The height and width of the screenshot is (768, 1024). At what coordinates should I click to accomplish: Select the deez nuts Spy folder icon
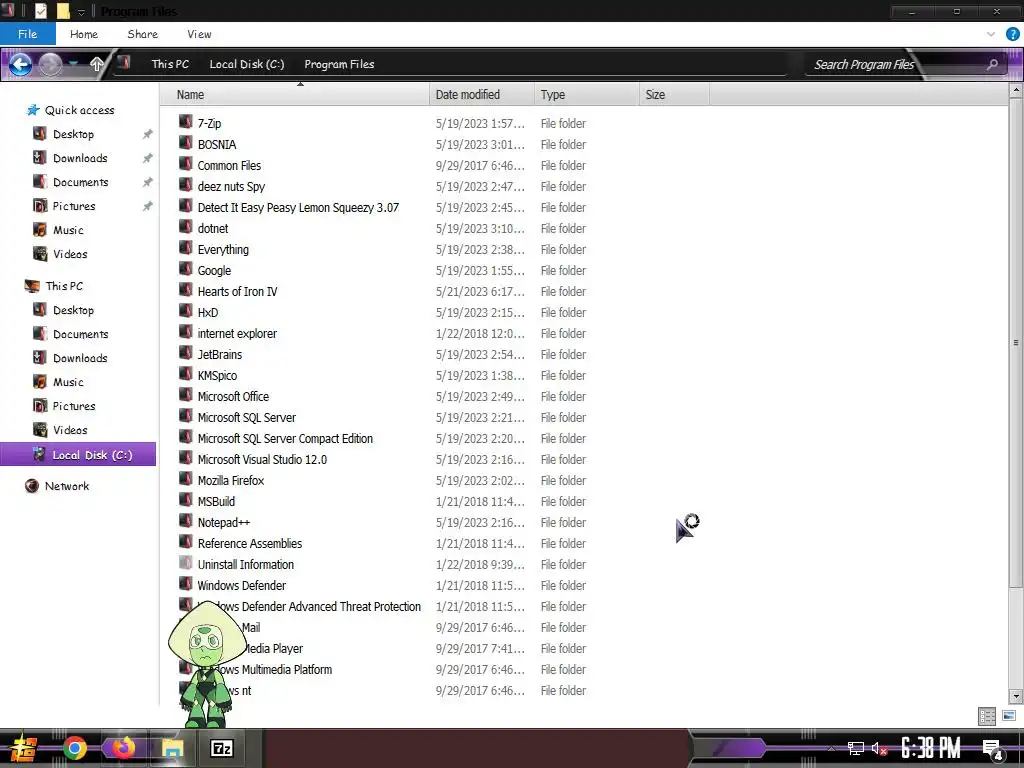tap(185, 185)
